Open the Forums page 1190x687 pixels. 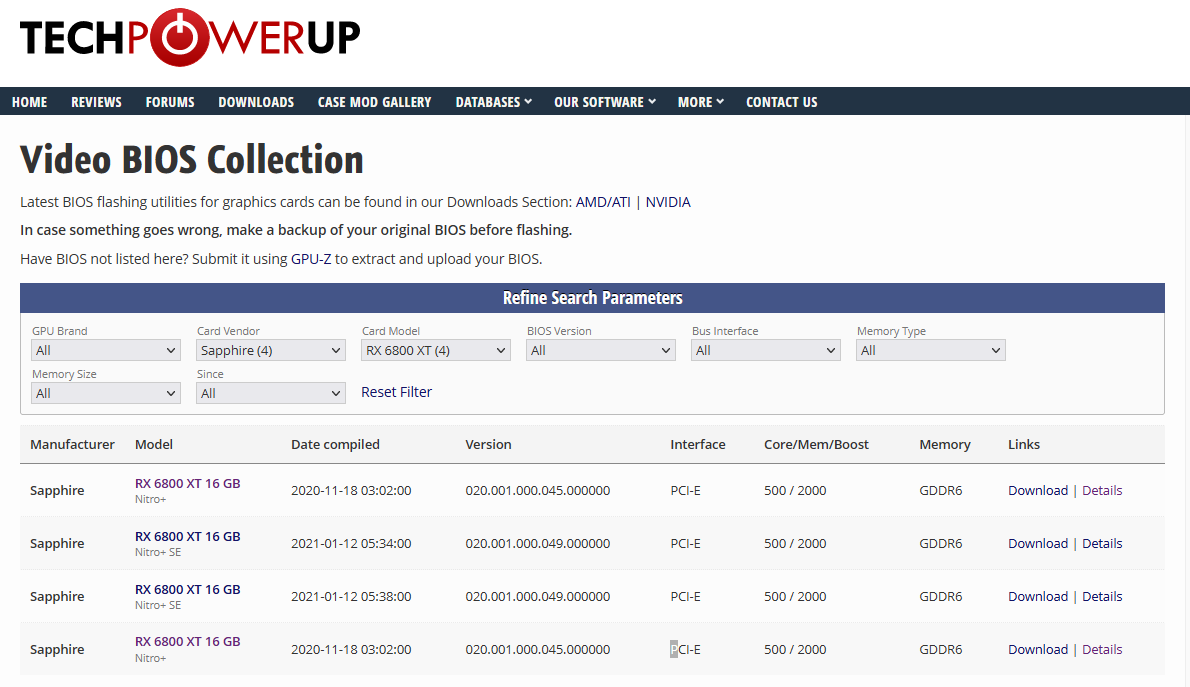coord(170,102)
